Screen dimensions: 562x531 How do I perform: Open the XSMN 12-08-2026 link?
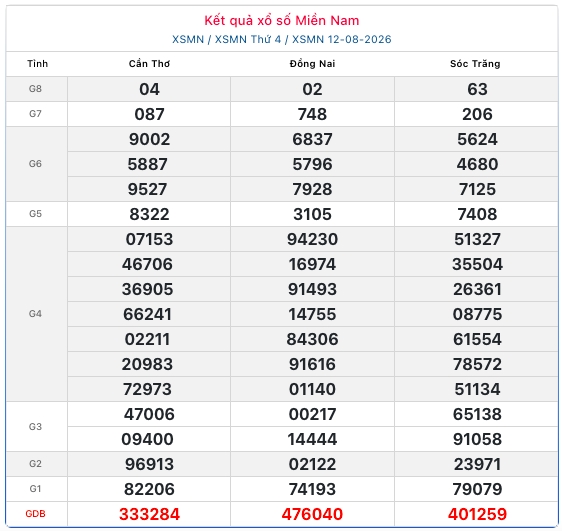[x=342, y=39]
